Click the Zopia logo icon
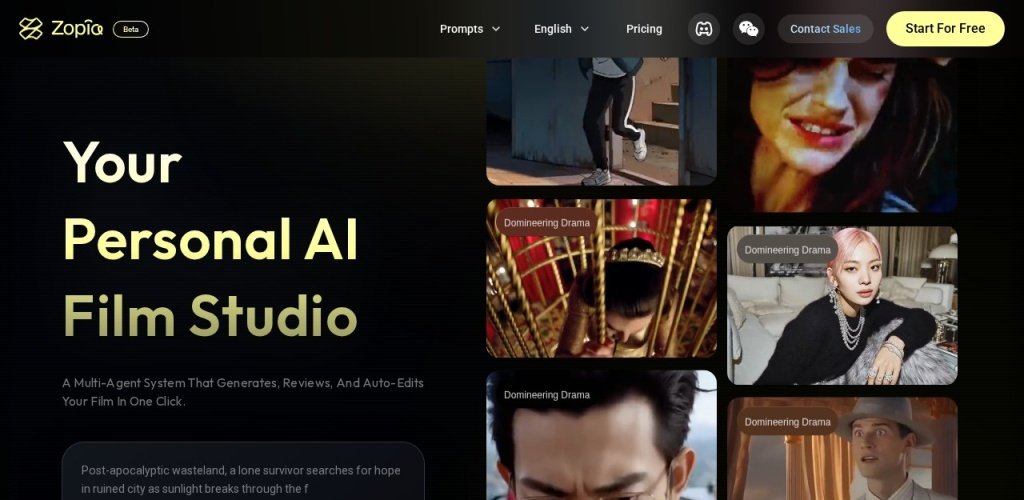Screen dimensions: 1024x500 pyautogui.click(x=31, y=29)
